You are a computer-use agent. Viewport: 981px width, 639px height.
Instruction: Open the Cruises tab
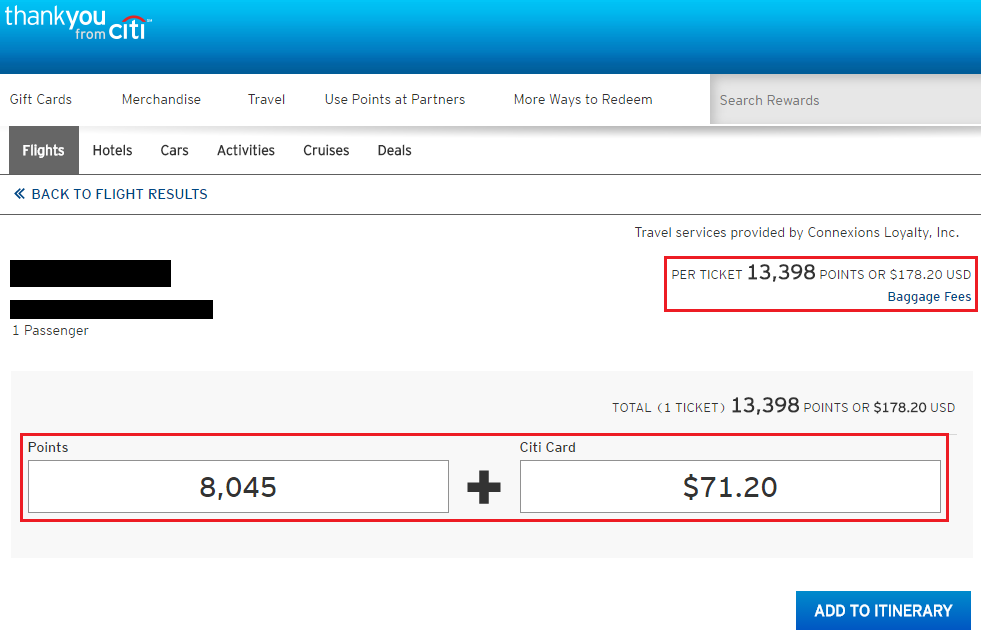[x=326, y=150]
